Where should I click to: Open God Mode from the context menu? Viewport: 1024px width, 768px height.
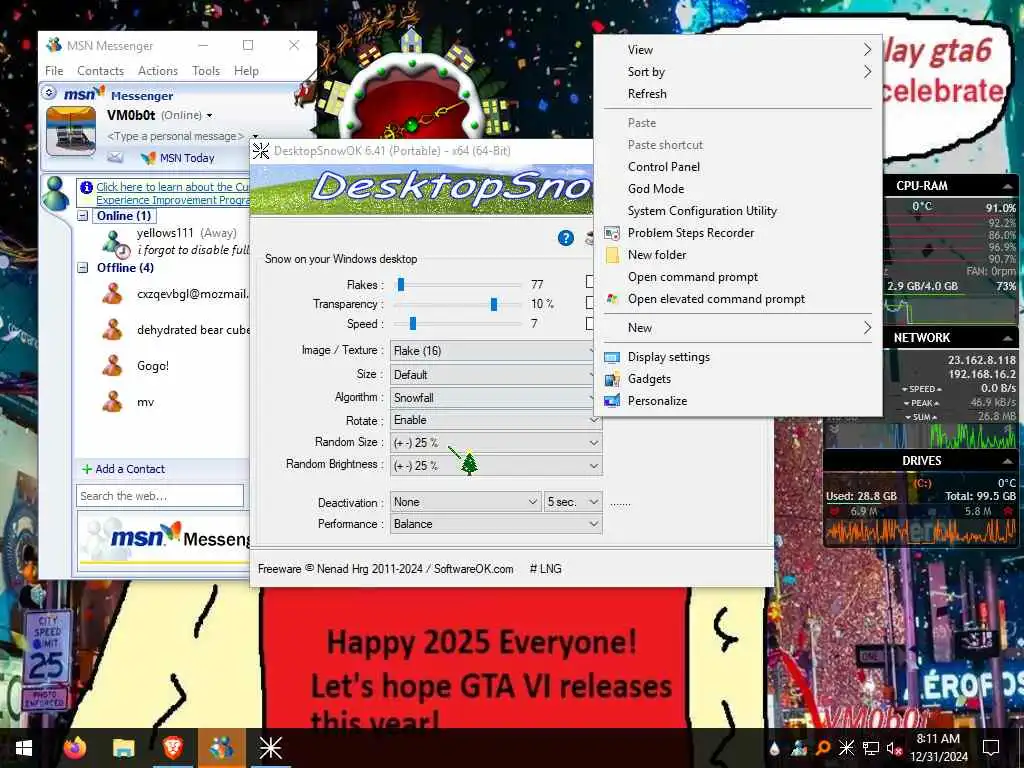[x=738, y=189]
